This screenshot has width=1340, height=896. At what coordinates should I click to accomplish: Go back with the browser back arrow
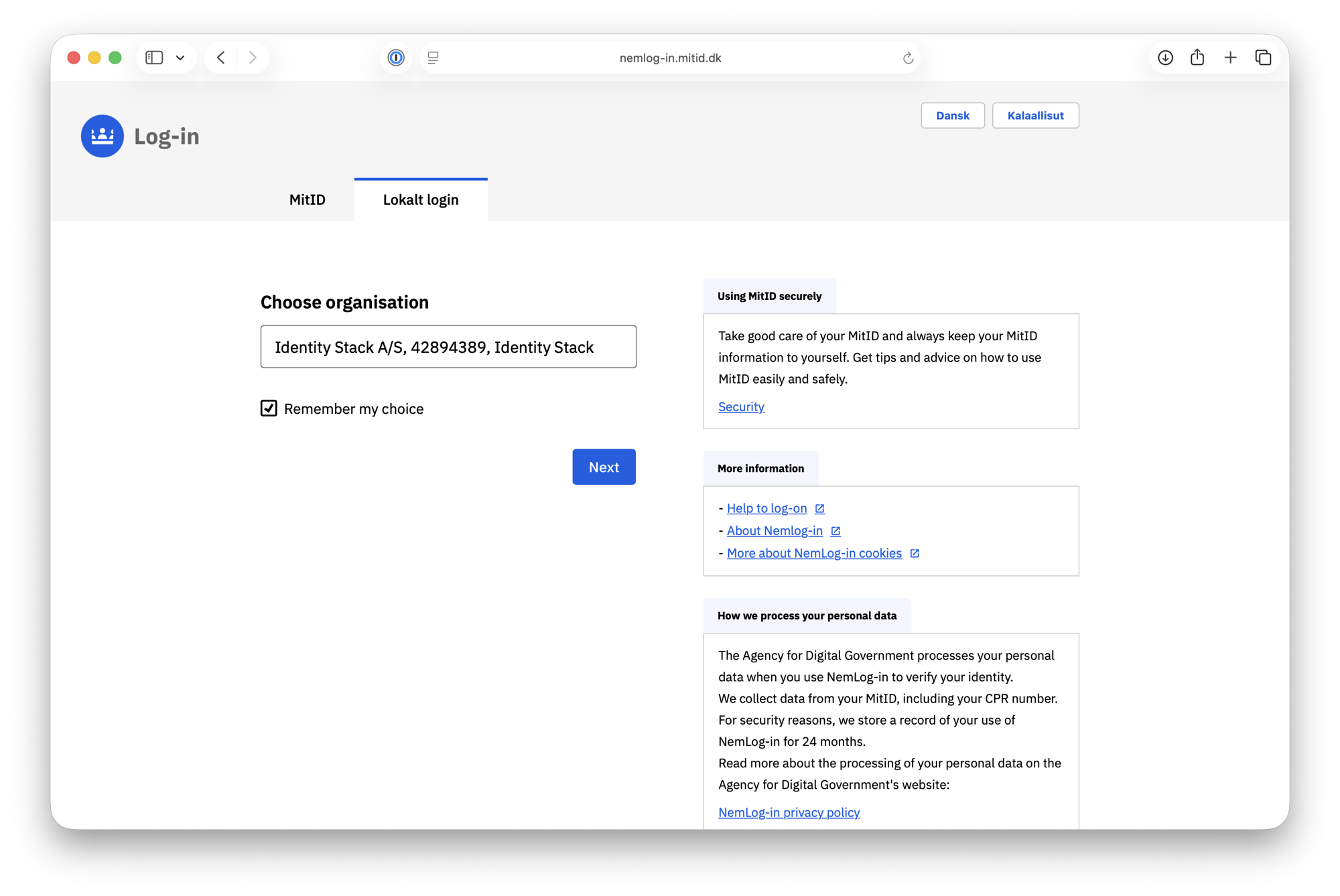pyautogui.click(x=221, y=58)
